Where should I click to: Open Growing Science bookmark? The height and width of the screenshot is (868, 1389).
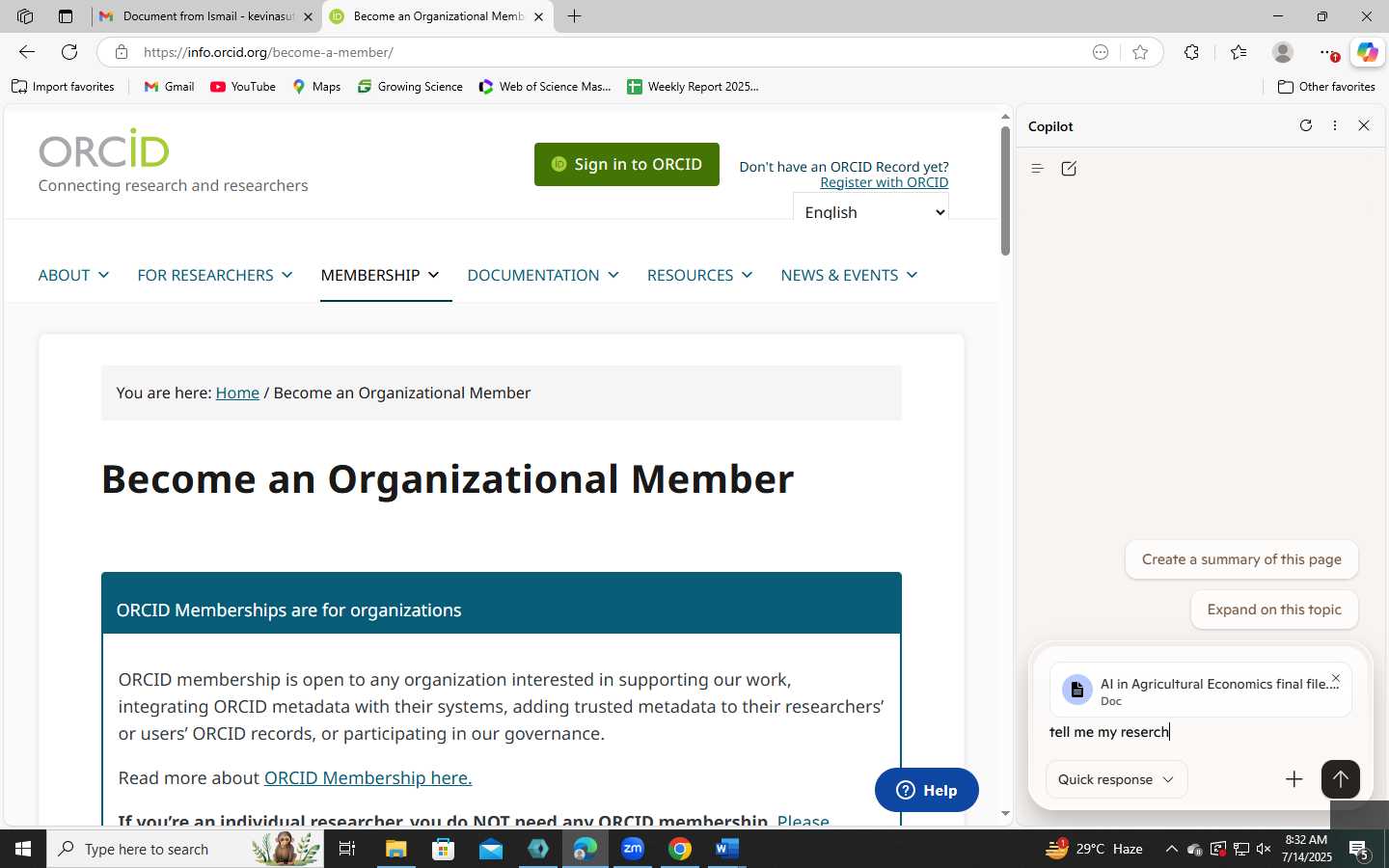410,87
